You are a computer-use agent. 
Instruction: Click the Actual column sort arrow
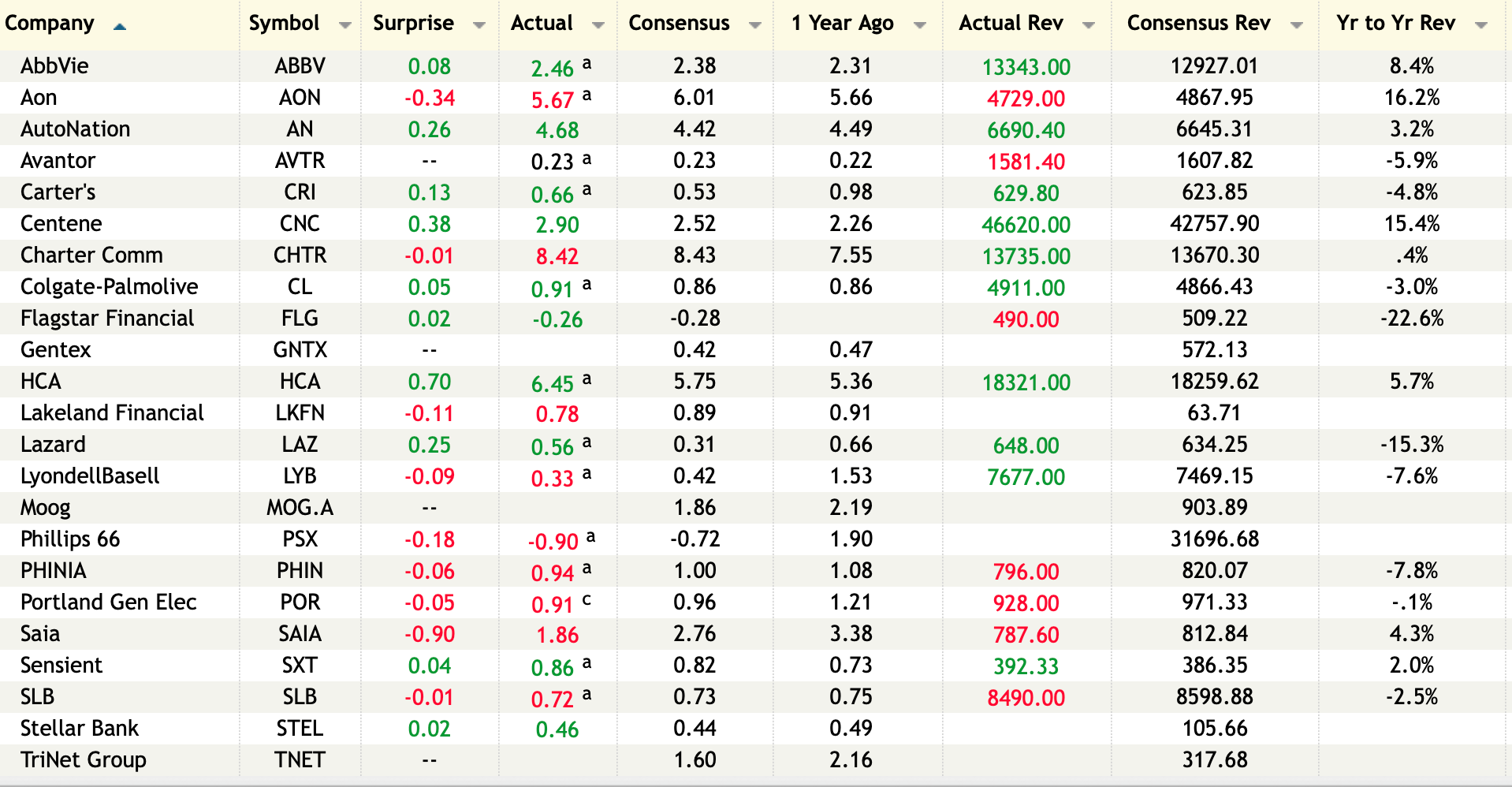598,25
